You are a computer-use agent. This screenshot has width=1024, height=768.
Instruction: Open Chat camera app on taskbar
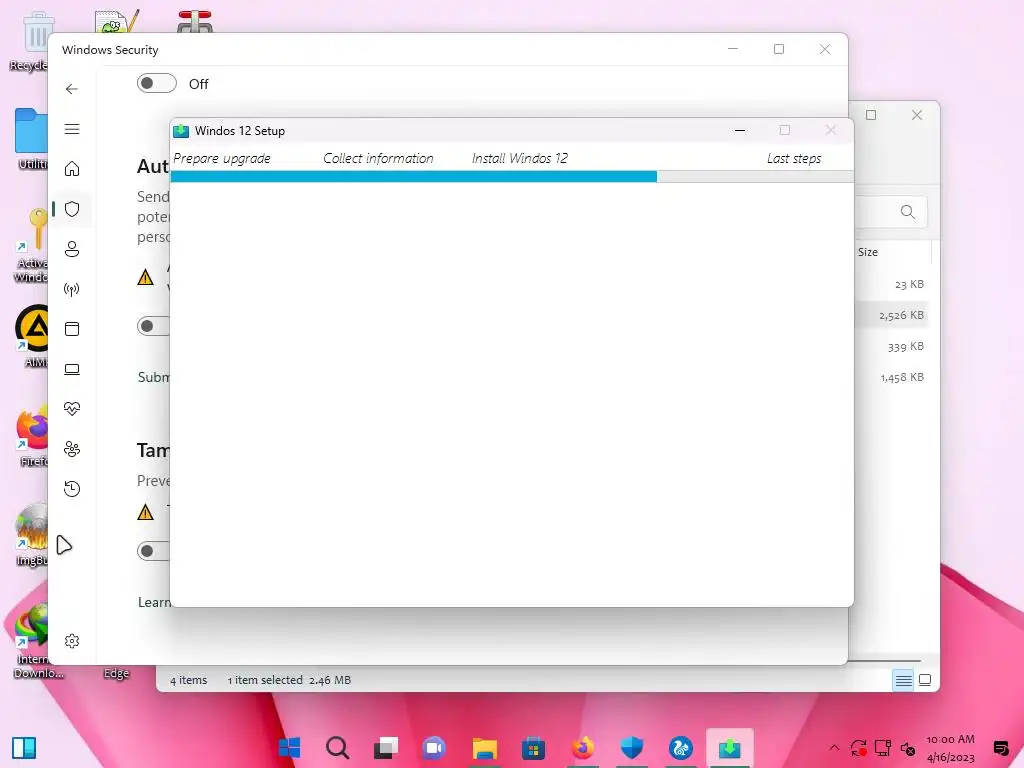coord(434,748)
